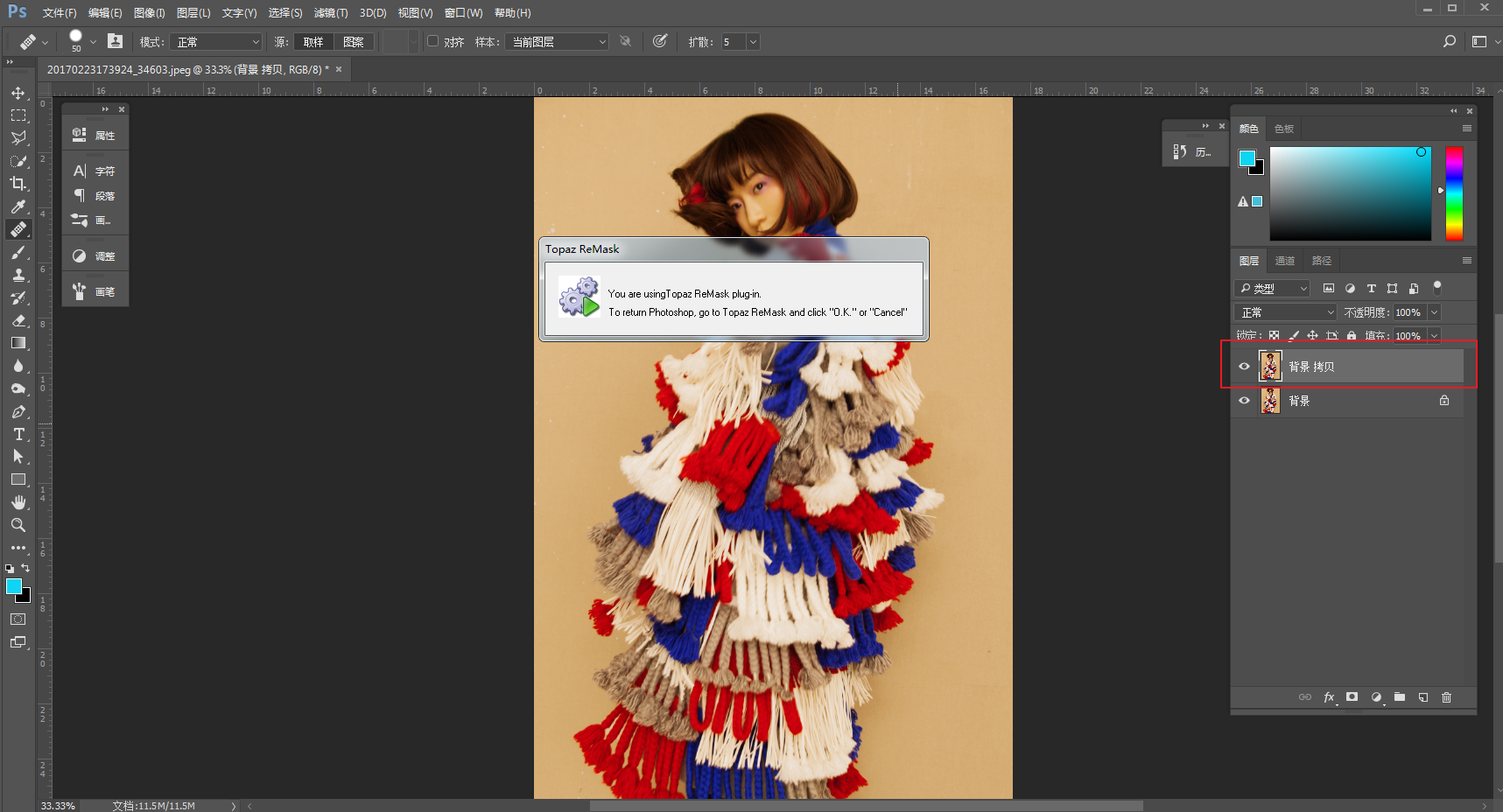The width and height of the screenshot is (1503, 812).
Task: Select the Zoom tool
Action: [x=18, y=525]
